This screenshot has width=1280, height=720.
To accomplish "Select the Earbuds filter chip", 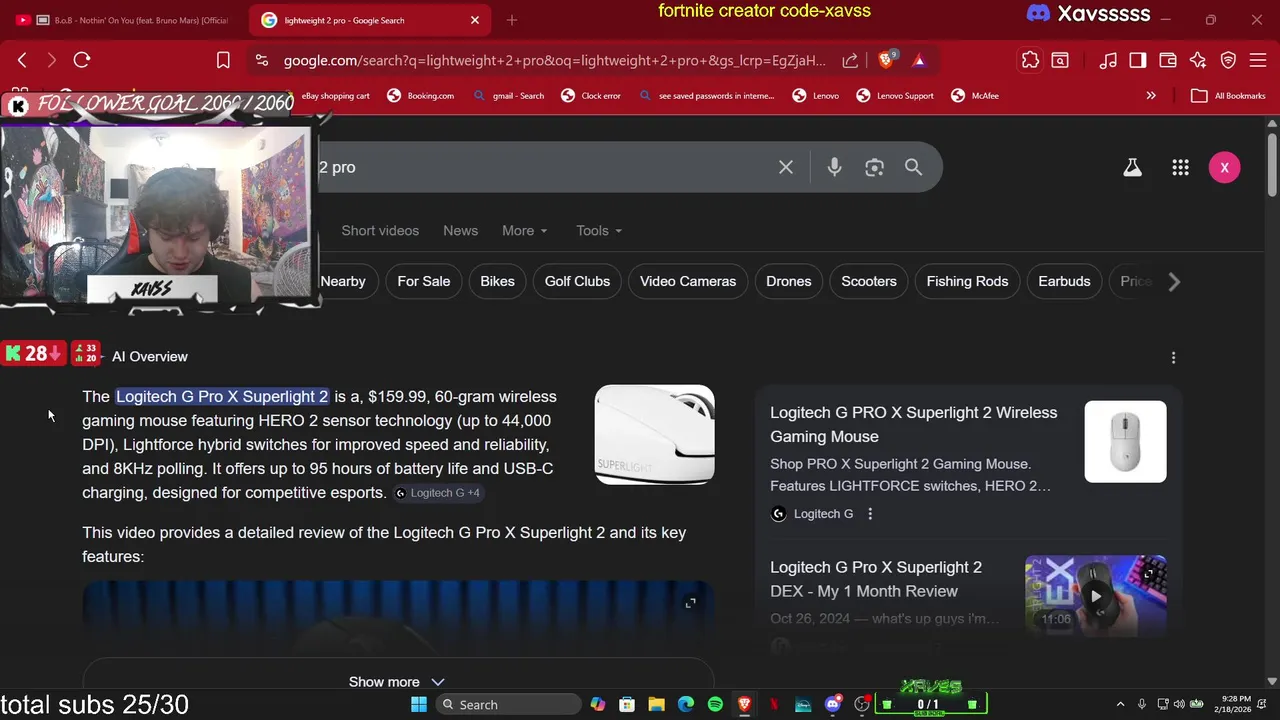I will (1064, 281).
